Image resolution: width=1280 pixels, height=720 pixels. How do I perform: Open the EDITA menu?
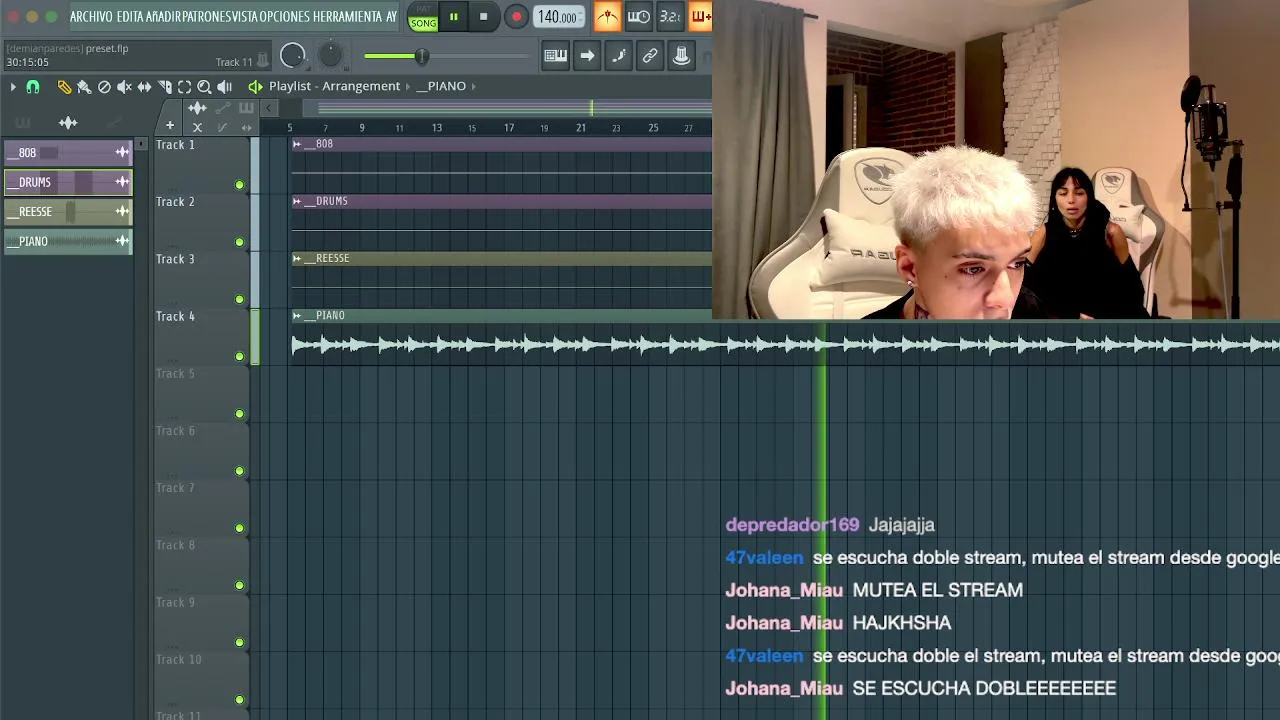pos(130,16)
